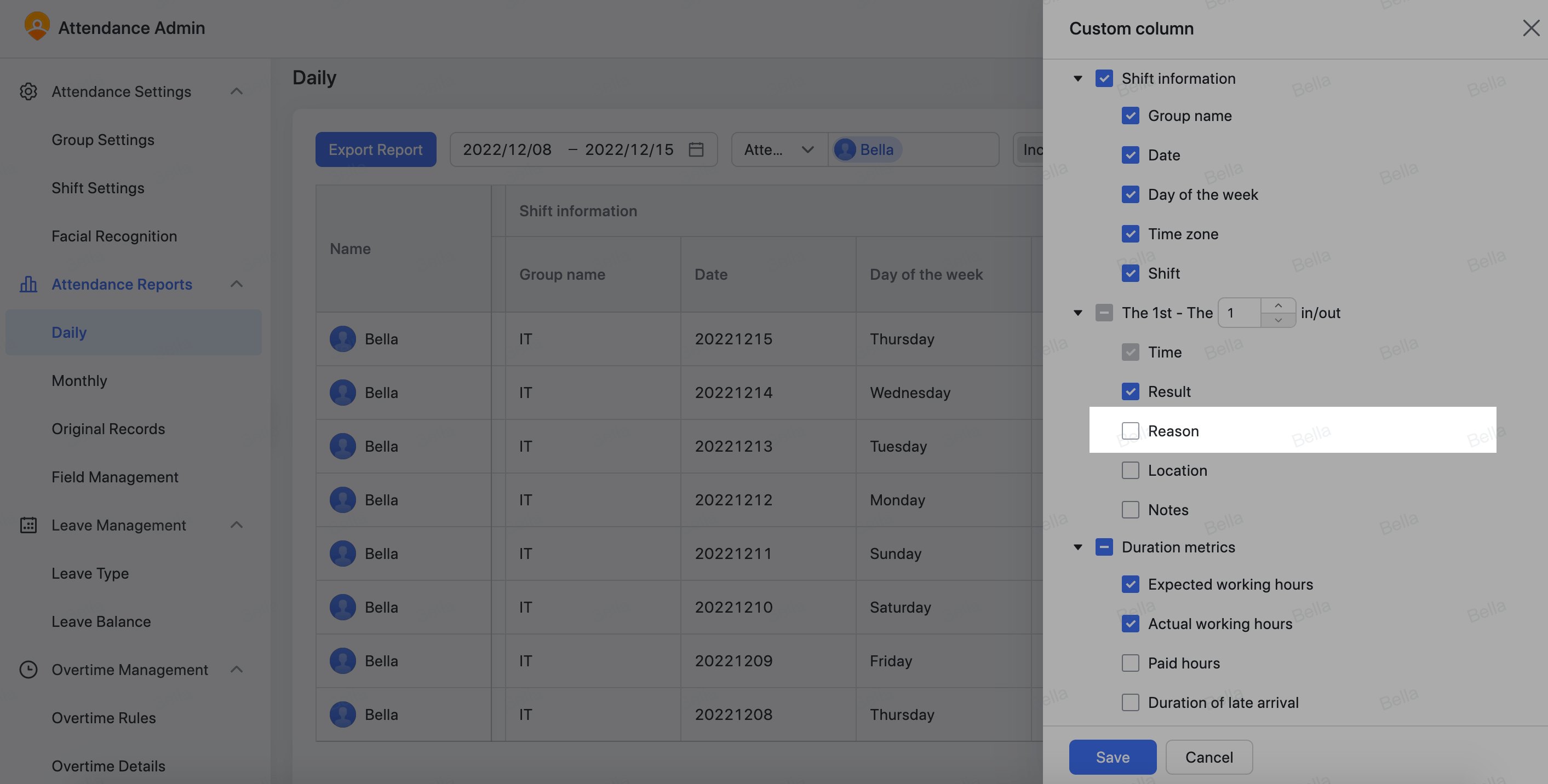Click Bella's avatar in the filter tag
The width and height of the screenshot is (1548, 784).
(x=845, y=149)
